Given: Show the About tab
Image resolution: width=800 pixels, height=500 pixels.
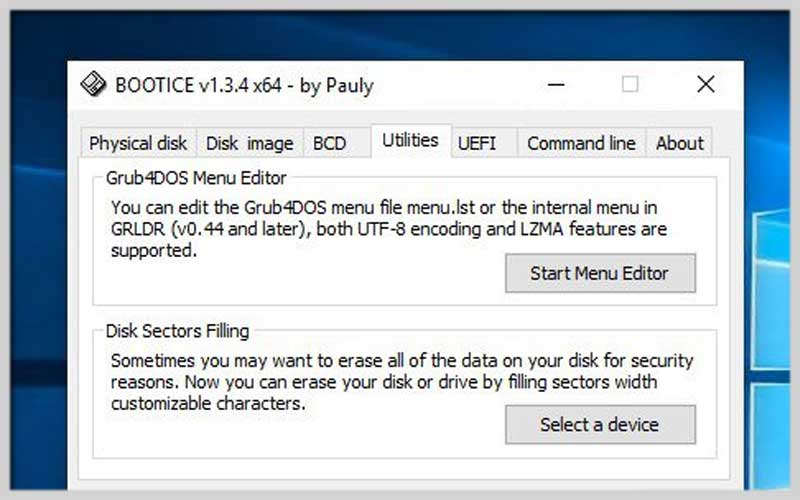Looking at the screenshot, I should point(680,143).
